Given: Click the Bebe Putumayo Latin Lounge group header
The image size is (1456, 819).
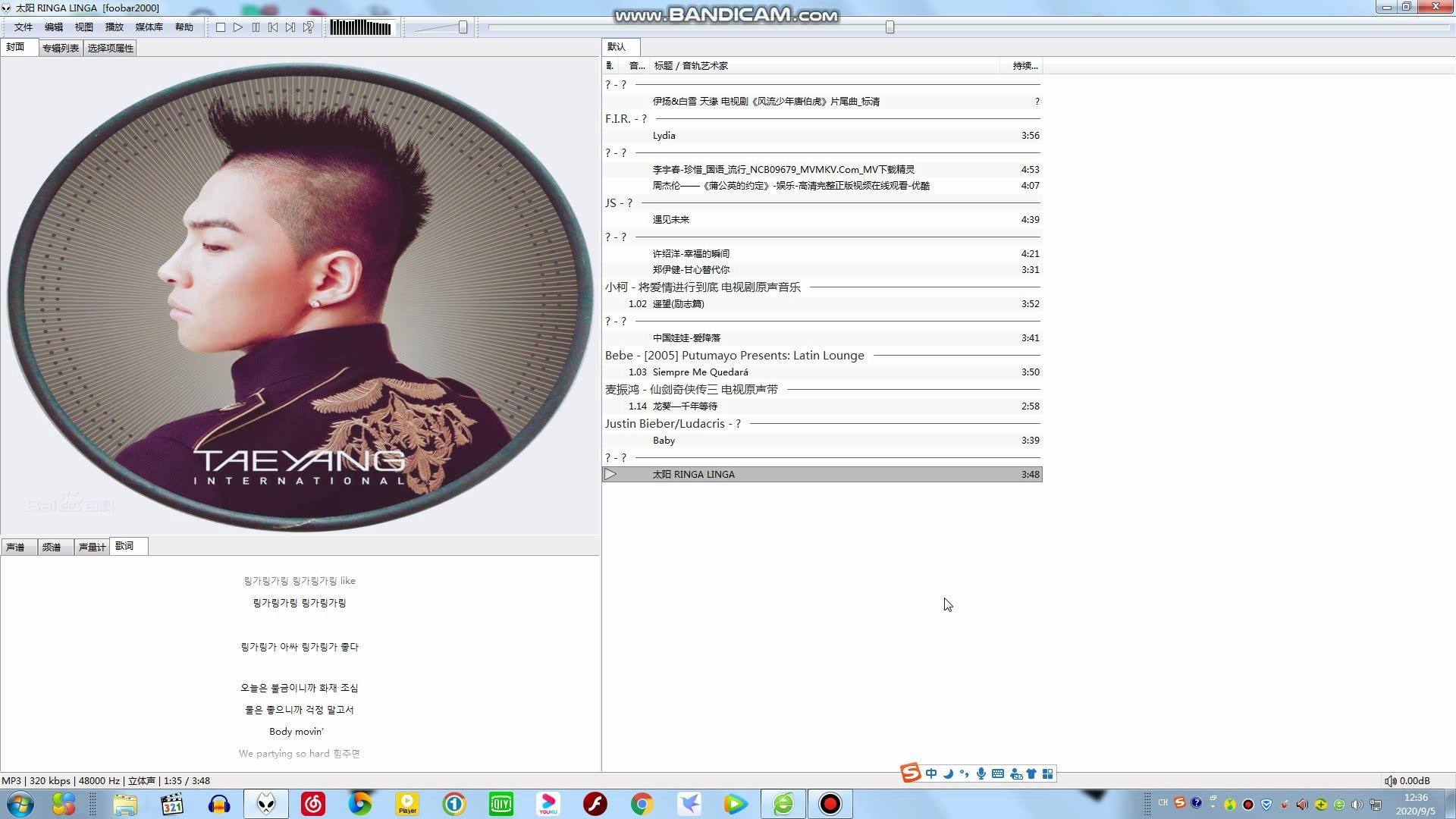Looking at the screenshot, I should click(x=822, y=356).
